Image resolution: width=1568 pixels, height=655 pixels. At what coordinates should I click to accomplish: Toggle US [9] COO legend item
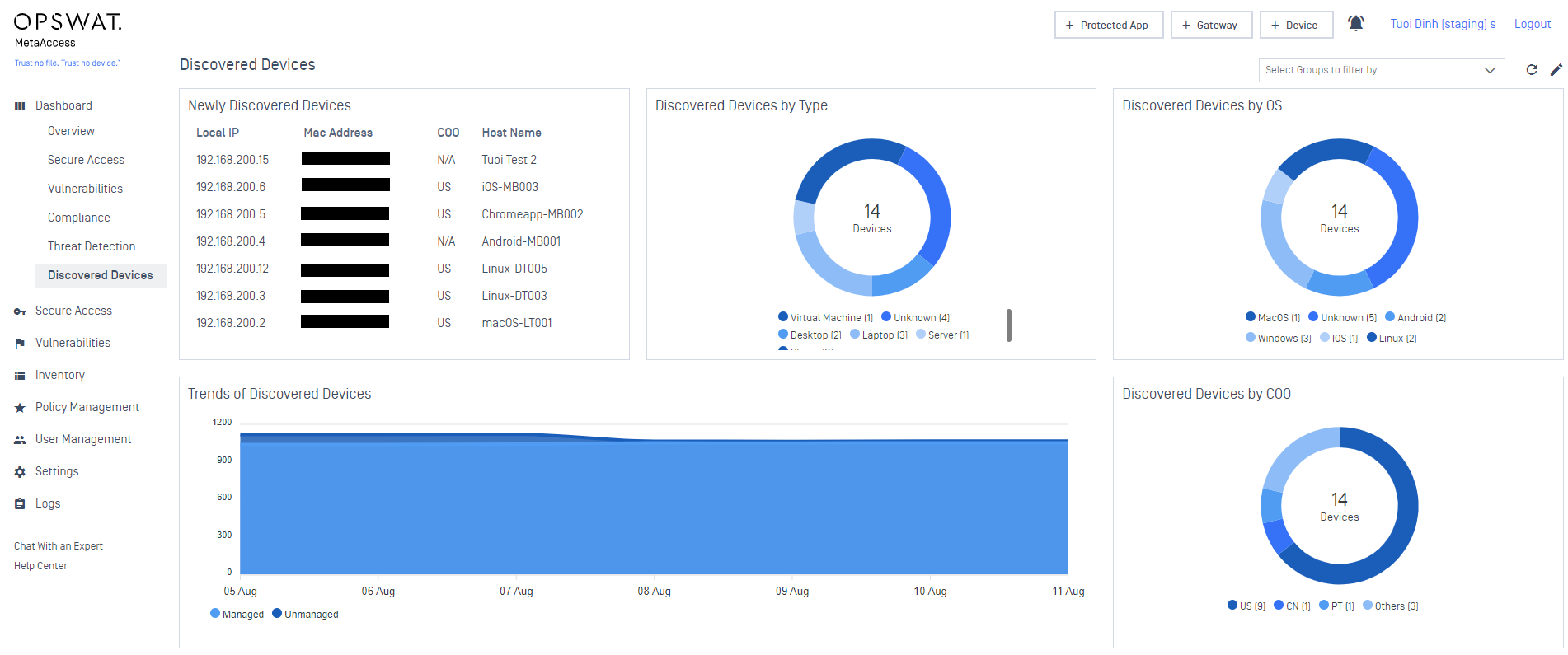click(1246, 606)
